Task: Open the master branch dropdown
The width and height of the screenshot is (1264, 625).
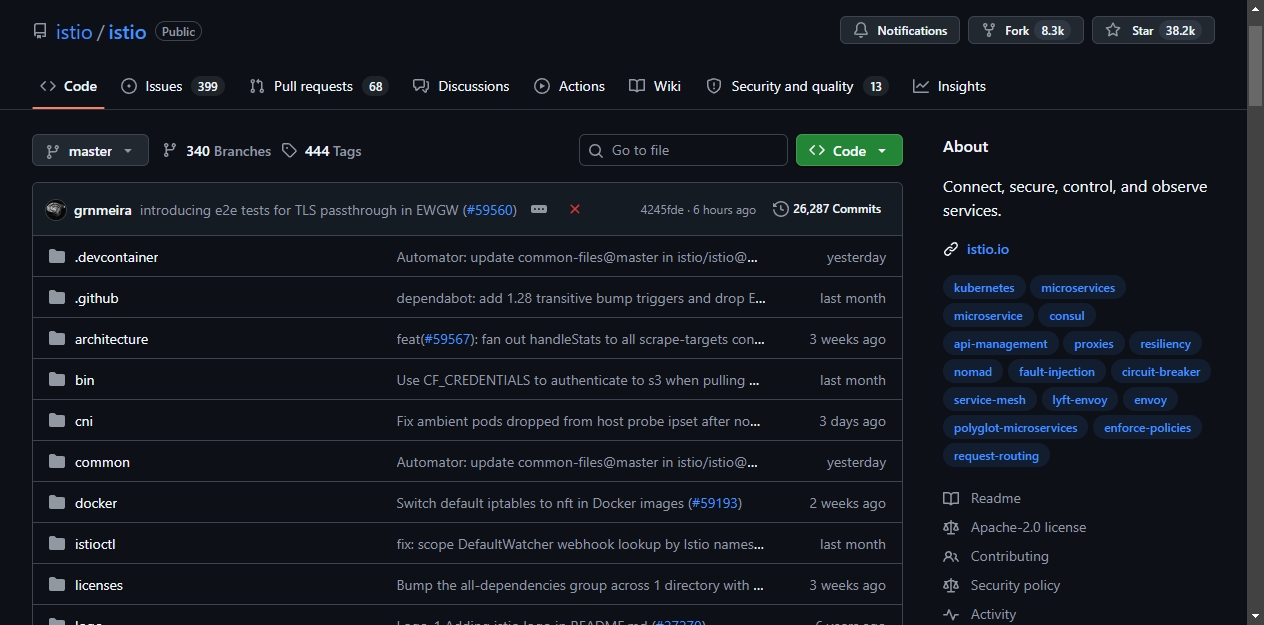Action: [90, 151]
